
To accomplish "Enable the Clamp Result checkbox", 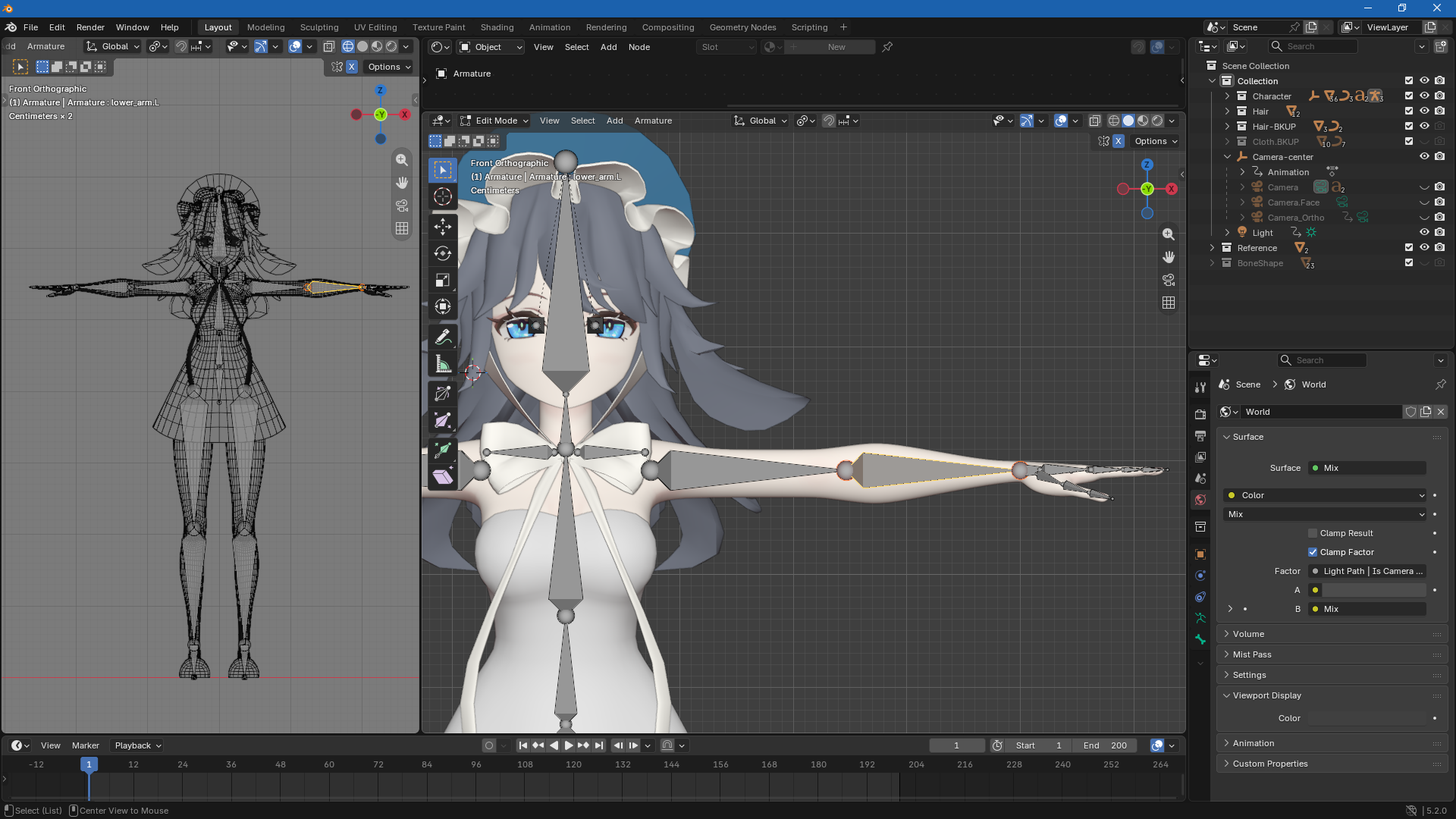I will pyautogui.click(x=1313, y=533).
